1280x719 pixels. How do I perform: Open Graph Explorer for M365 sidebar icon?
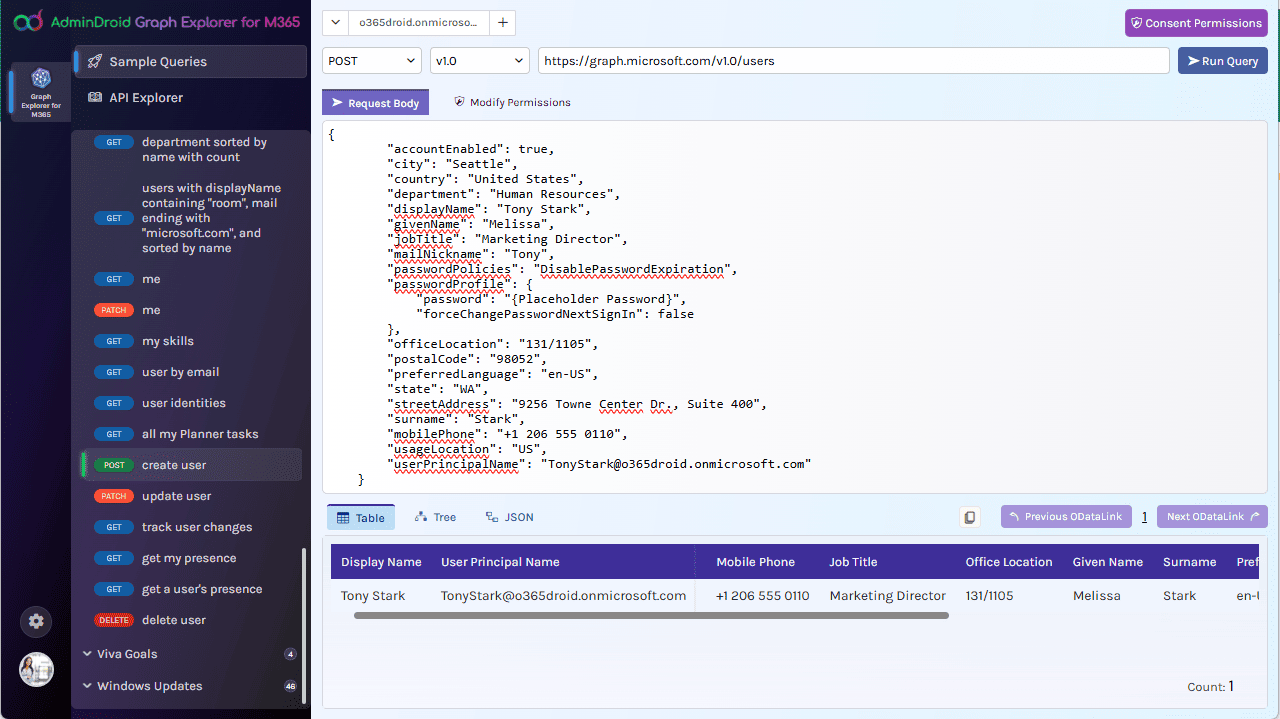tap(40, 91)
